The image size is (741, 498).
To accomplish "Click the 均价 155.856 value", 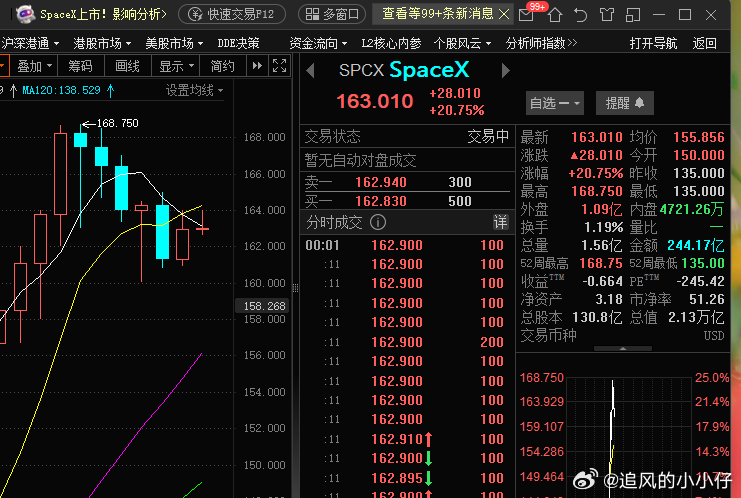I will pyautogui.click(x=698, y=137).
